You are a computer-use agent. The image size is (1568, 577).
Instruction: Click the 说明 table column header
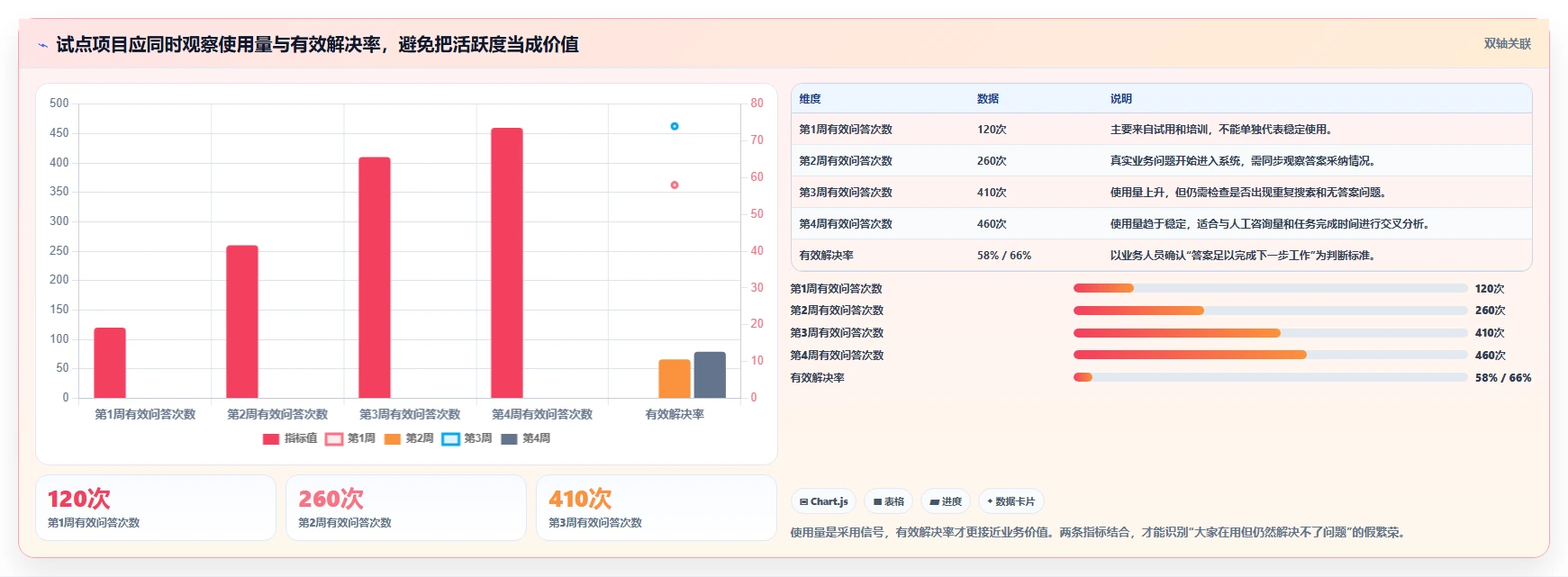(1121, 99)
